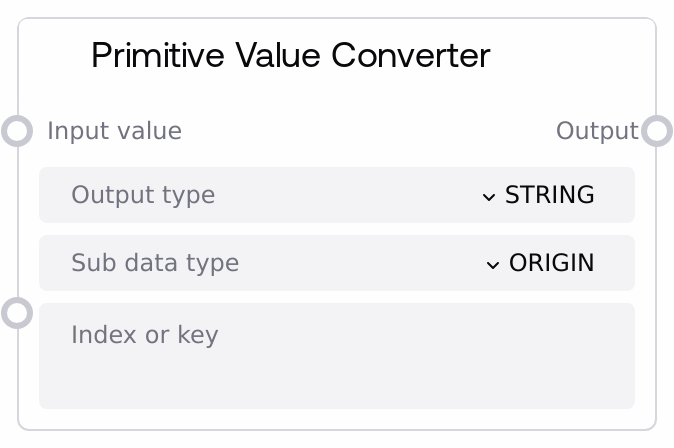Open the Sub data type dropdown
The width and height of the screenshot is (674, 448).
[x=336, y=263]
